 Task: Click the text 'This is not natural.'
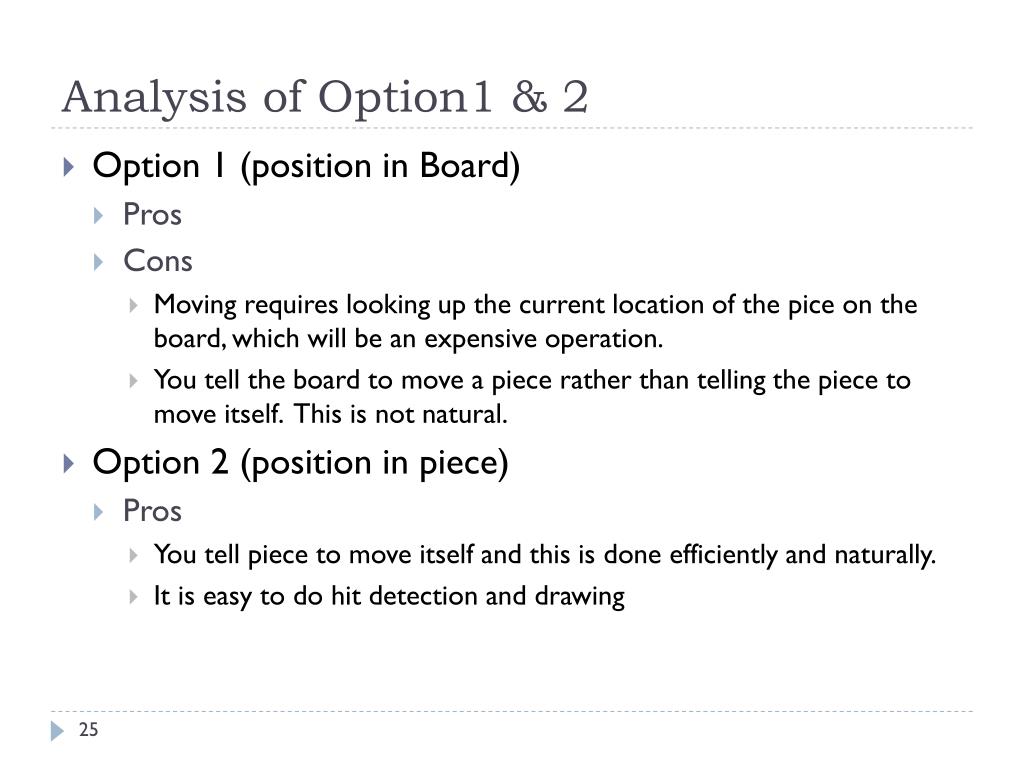click(400, 414)
